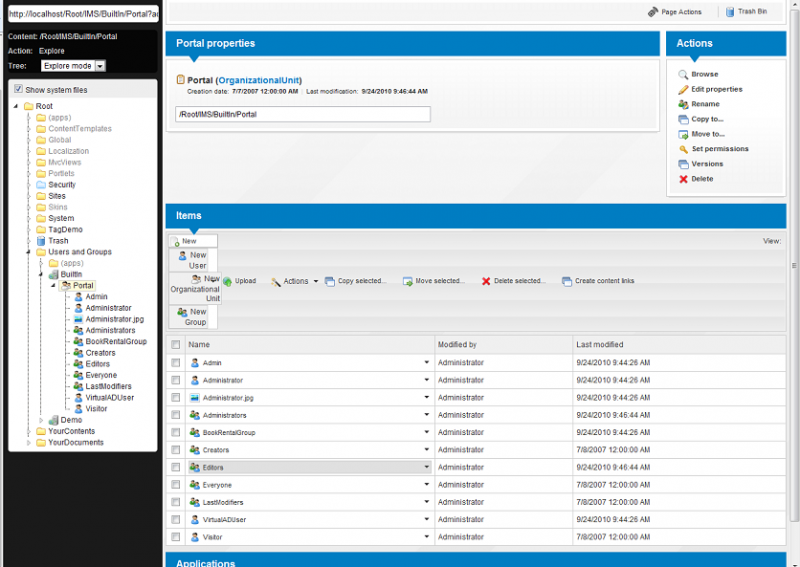The image size is (800, 567).
Task: Click the Set permissions action link
Action: (720, 149)
